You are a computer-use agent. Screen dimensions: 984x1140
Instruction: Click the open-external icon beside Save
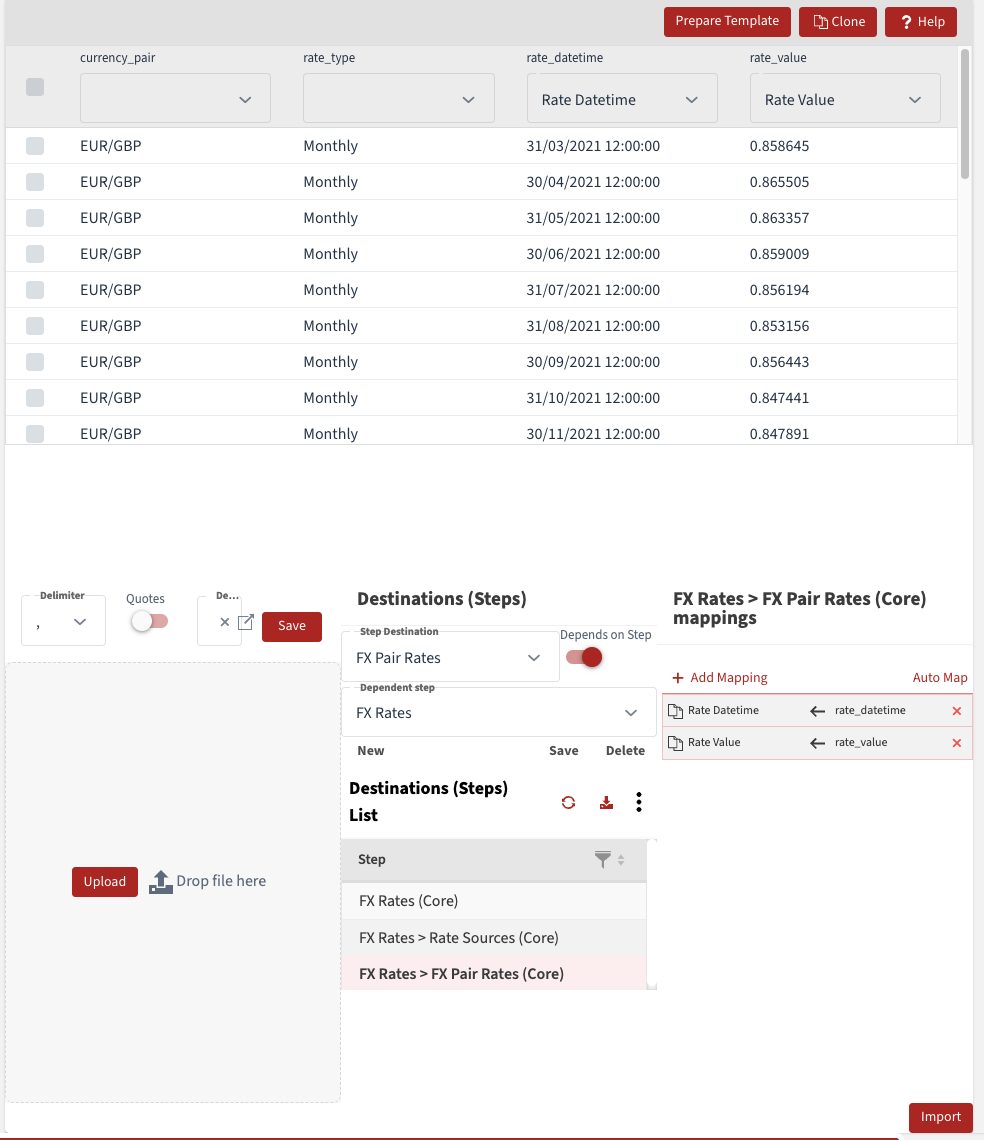[x=246, y=622]
